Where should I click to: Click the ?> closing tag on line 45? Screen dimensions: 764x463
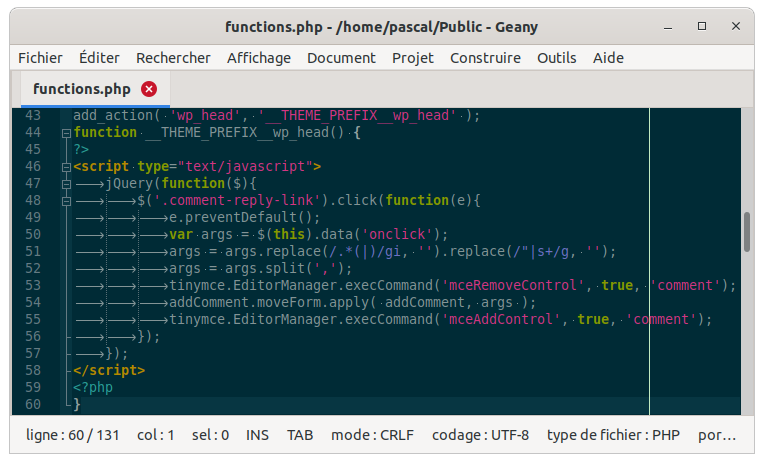(81, 149)
